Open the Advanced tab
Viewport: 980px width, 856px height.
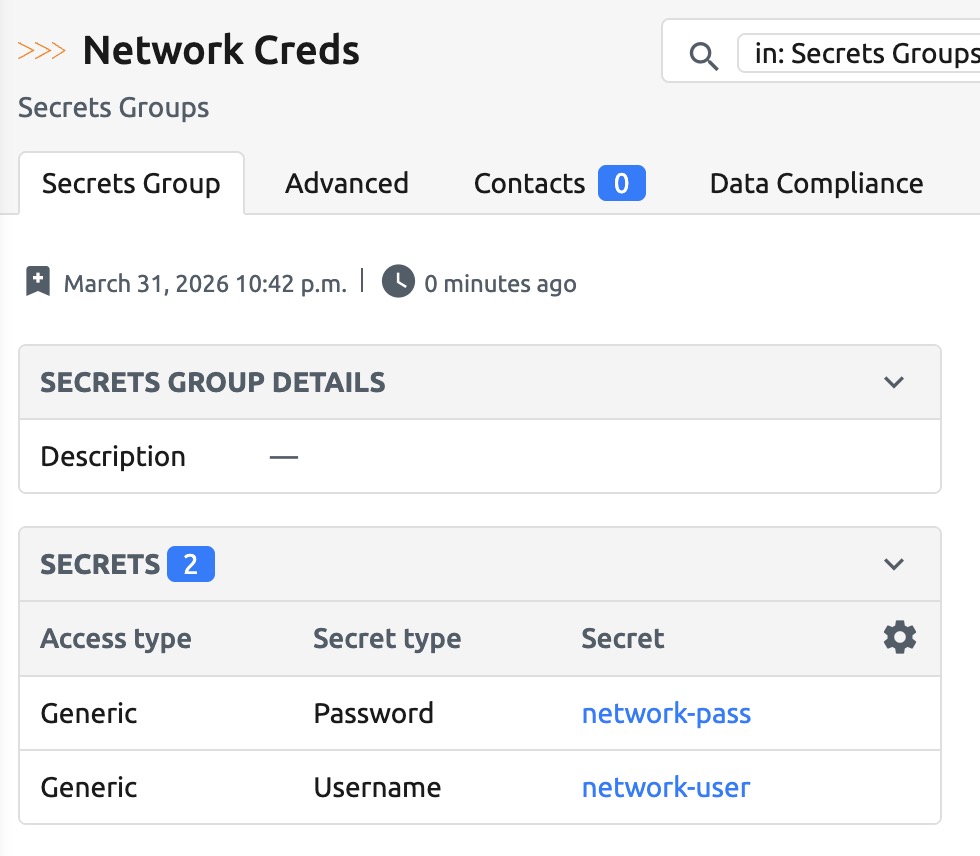346,184
